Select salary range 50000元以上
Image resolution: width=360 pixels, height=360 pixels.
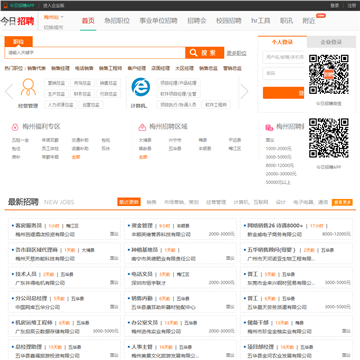coord(278,182)
